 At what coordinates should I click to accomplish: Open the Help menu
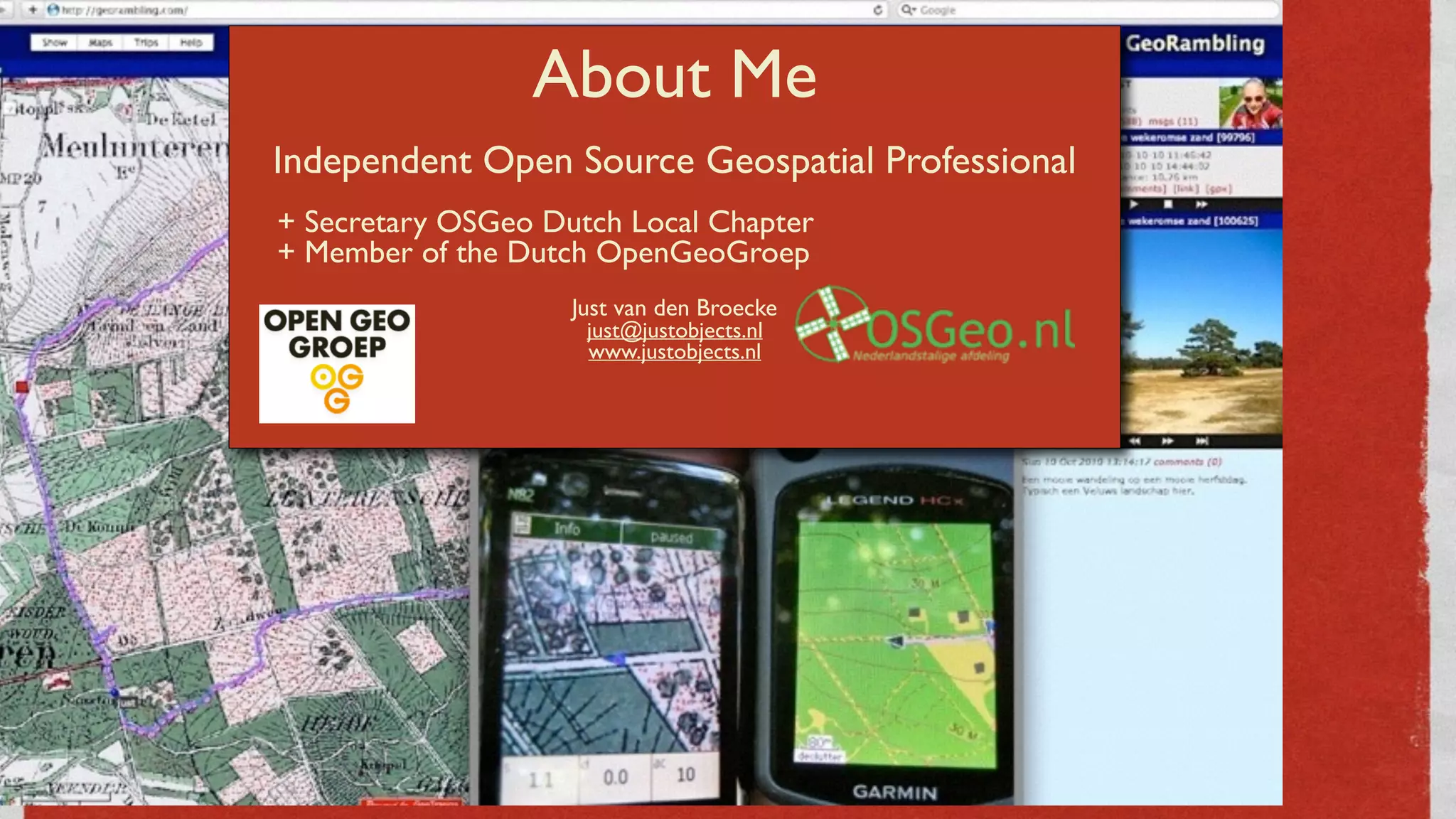click(x=191, y=43)
